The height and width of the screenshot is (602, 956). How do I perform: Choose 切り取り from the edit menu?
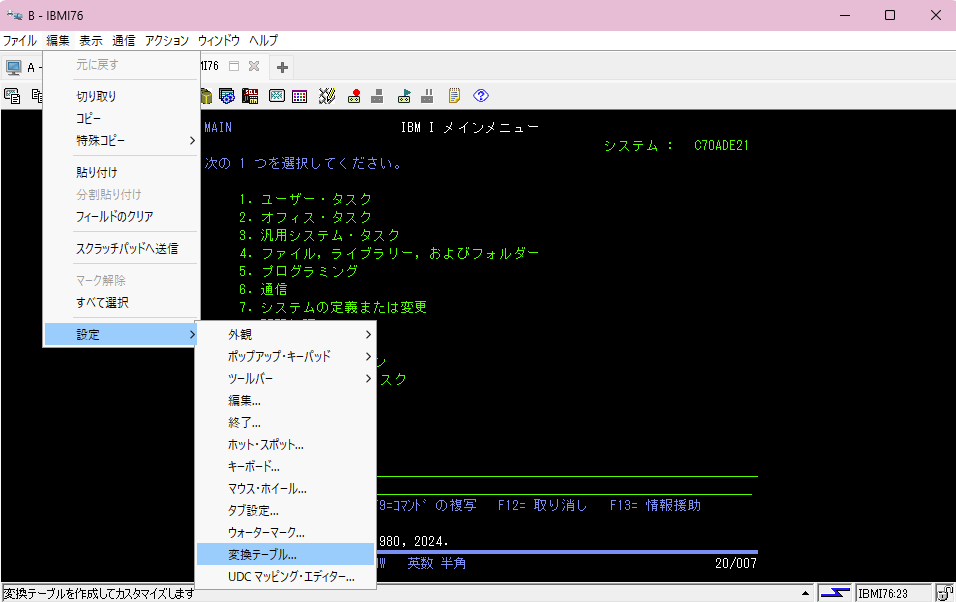point(122,96)
